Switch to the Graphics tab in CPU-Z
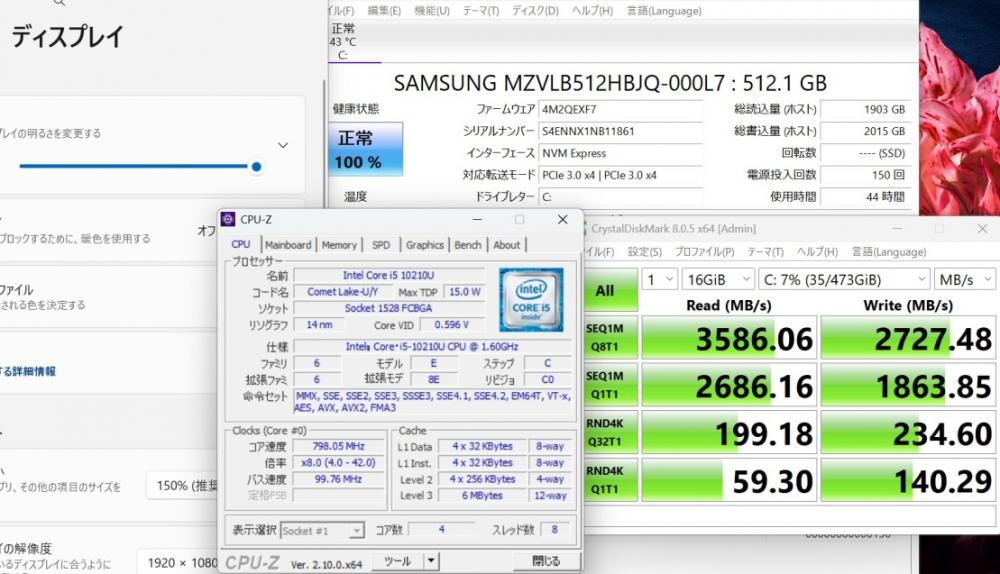 pos(425,245)
